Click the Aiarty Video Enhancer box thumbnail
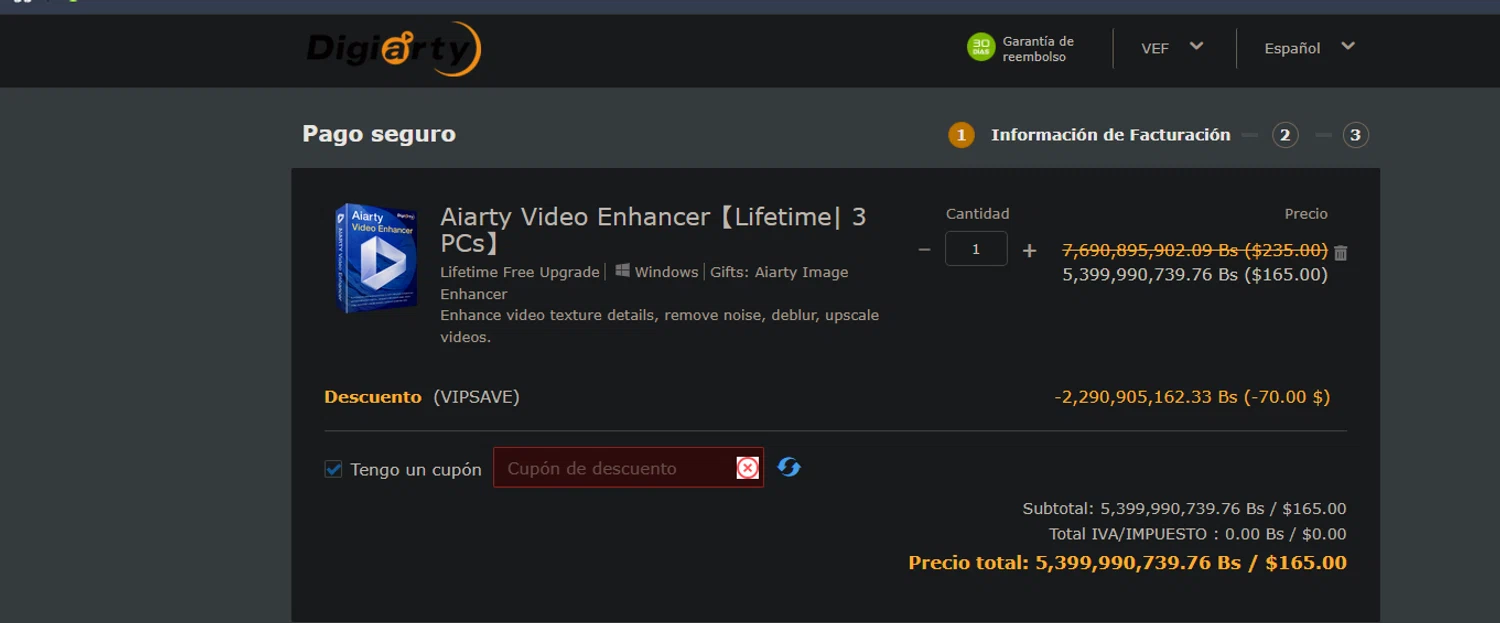1500x623 pixels. click(x=376, y=258)
